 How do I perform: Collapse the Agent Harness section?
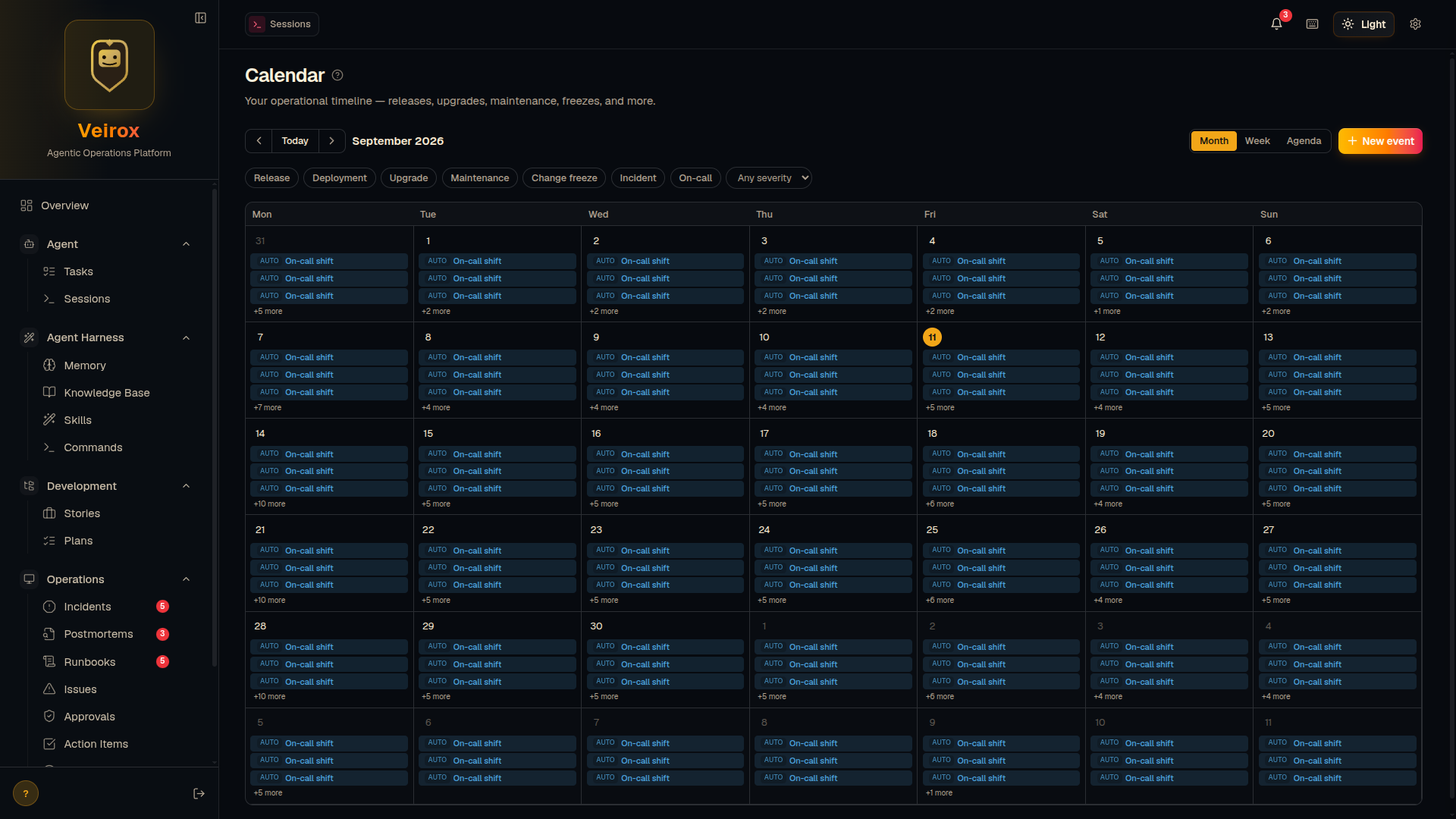(x=186, y=337)
